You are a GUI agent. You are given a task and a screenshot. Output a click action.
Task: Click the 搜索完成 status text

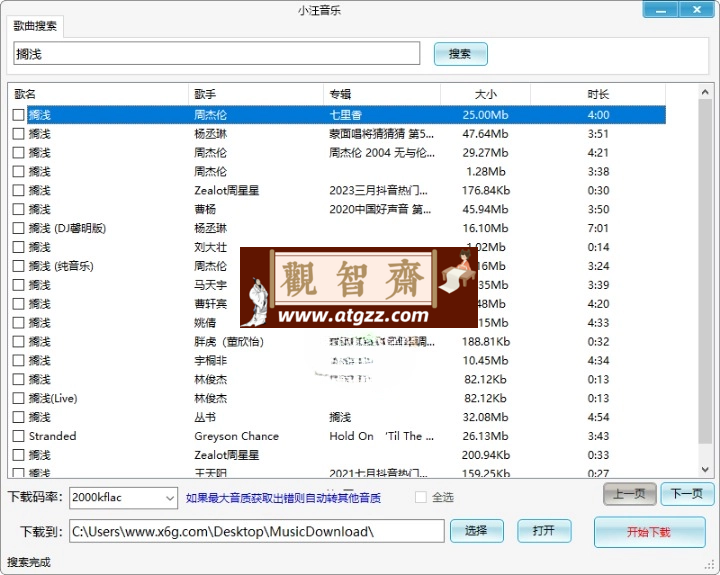pyautogui.click(x=28, y=562)
